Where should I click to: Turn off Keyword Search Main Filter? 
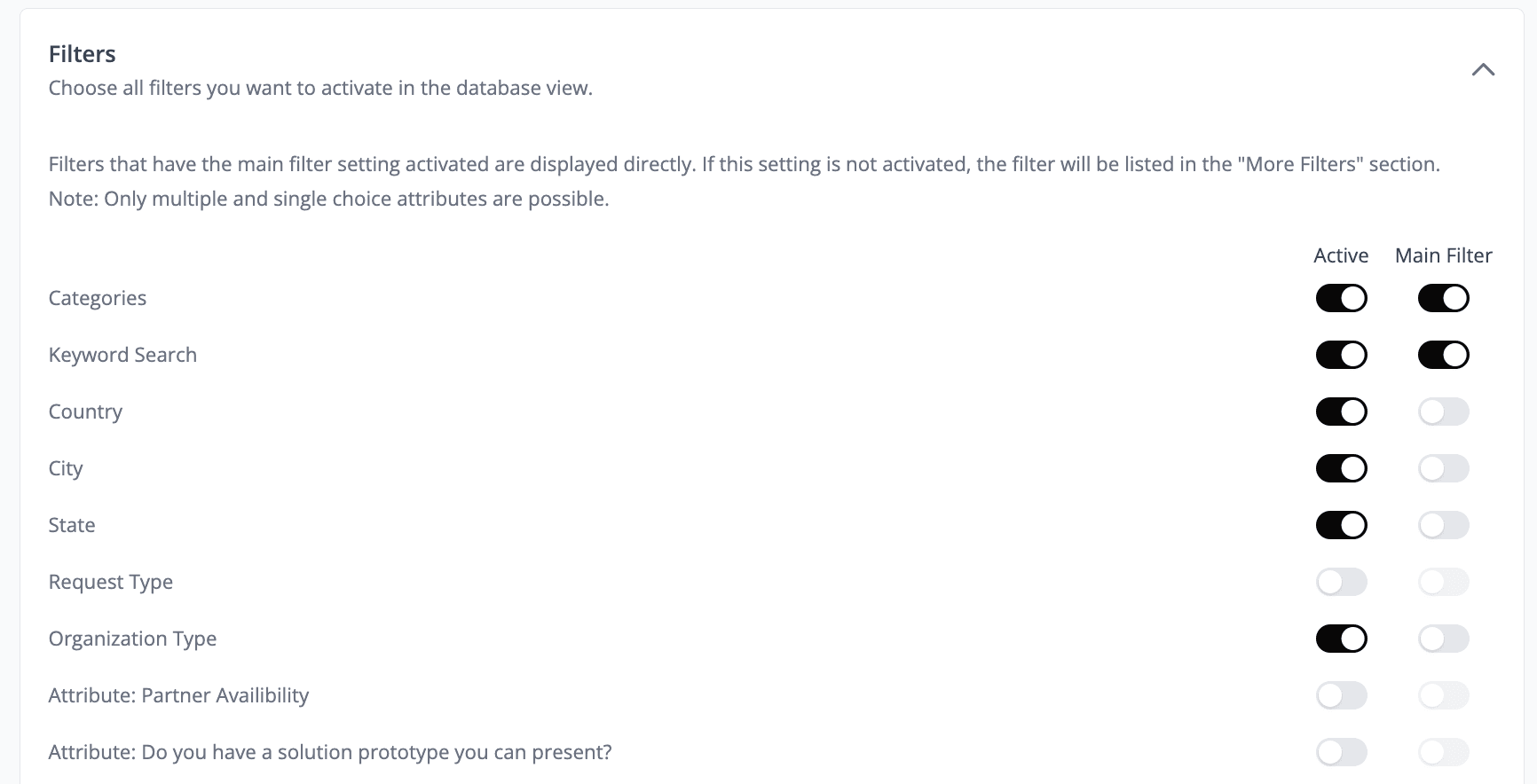coord(1443,355)
